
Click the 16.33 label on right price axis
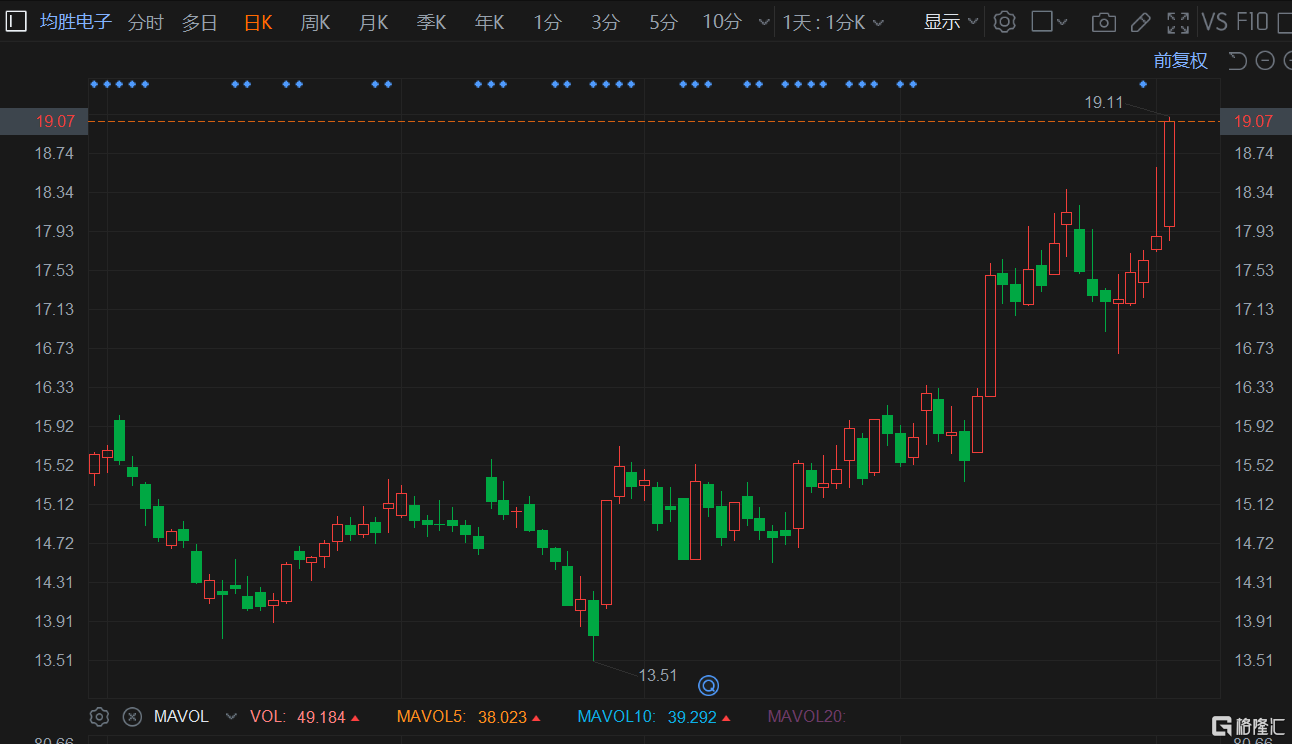pos(1254,387)
